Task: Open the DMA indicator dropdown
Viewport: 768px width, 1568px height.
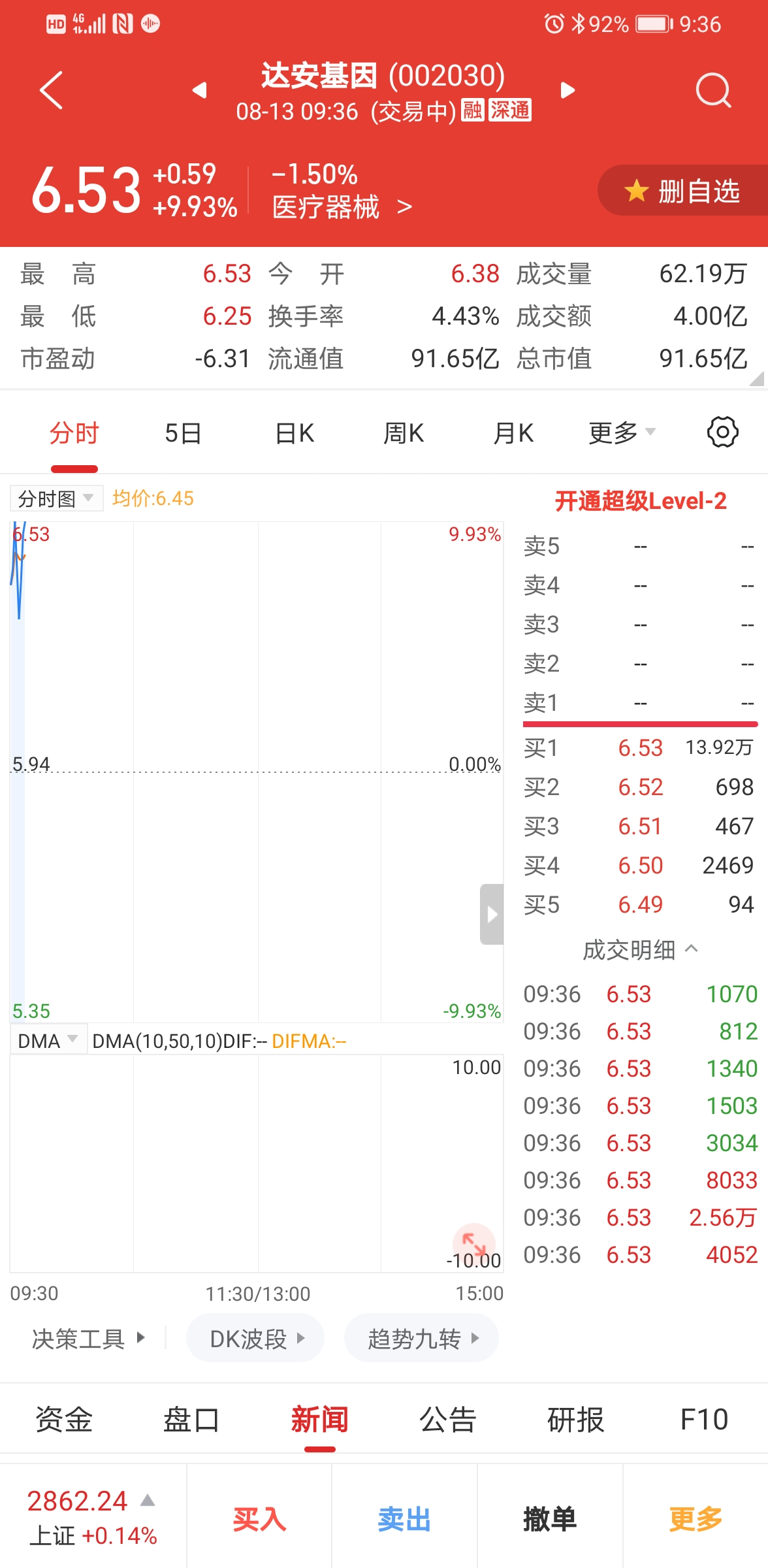Action: [48, 1041]
